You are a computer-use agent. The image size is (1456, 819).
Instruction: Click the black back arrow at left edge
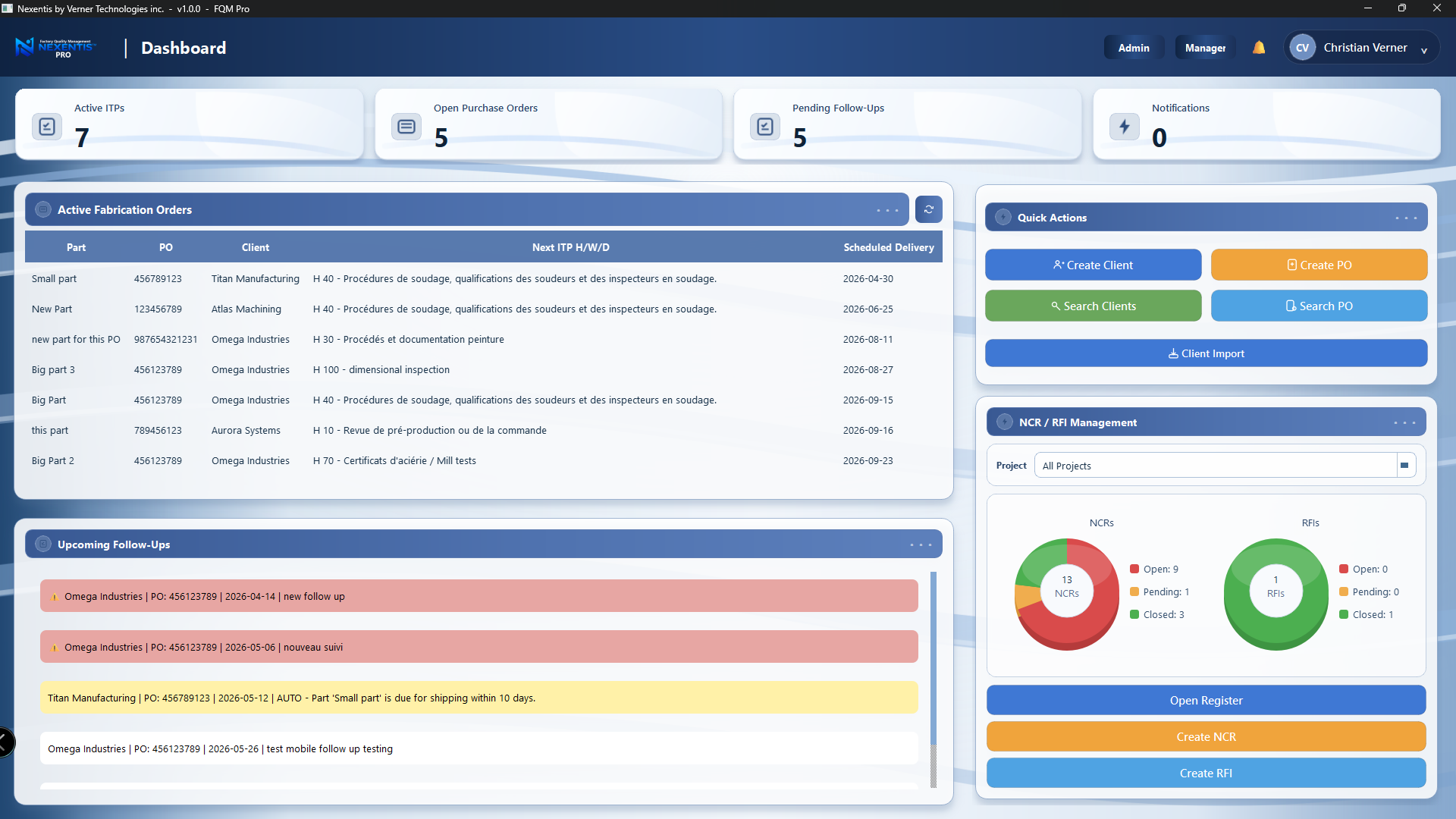[x=6, y=742]
